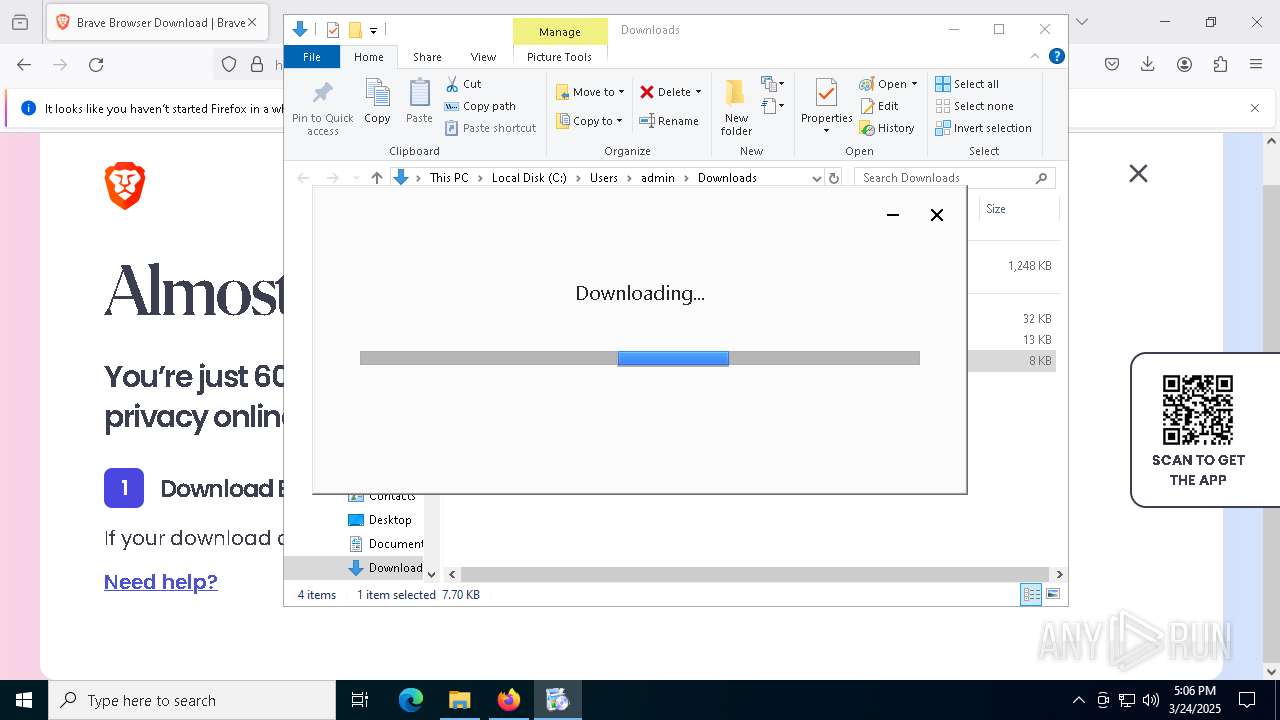Save to Pocket icon in Firefox

pyautogui.click(x=1112, y=65)
